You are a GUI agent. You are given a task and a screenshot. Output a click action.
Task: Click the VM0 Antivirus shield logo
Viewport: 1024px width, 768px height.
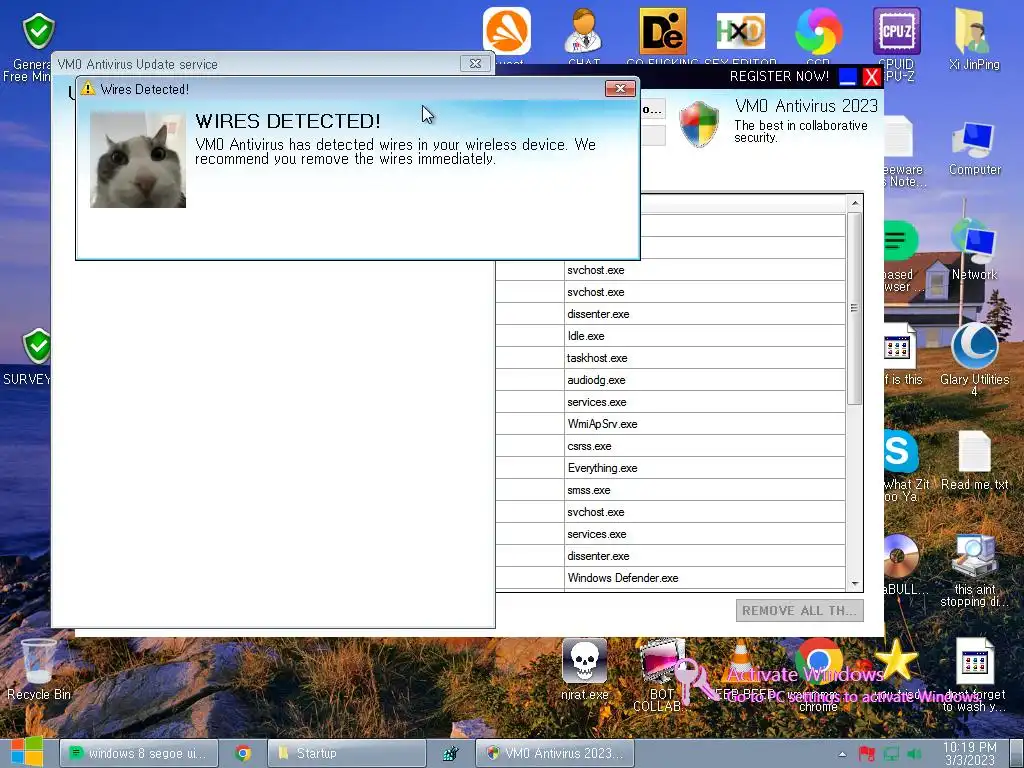(699, 124)
